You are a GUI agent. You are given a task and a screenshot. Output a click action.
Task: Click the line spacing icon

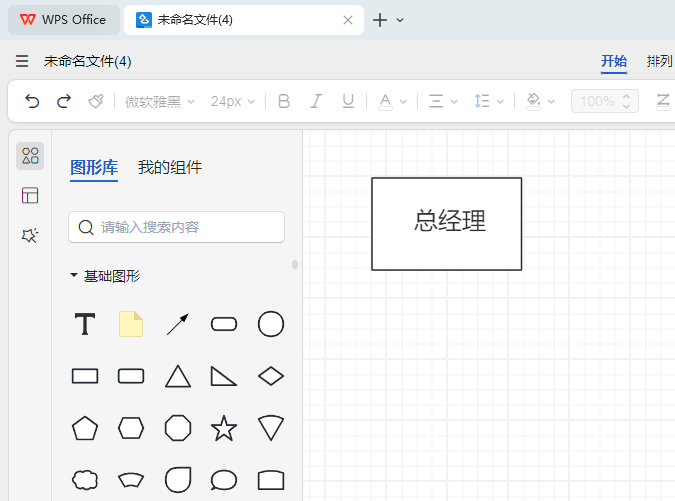point(482,102)
